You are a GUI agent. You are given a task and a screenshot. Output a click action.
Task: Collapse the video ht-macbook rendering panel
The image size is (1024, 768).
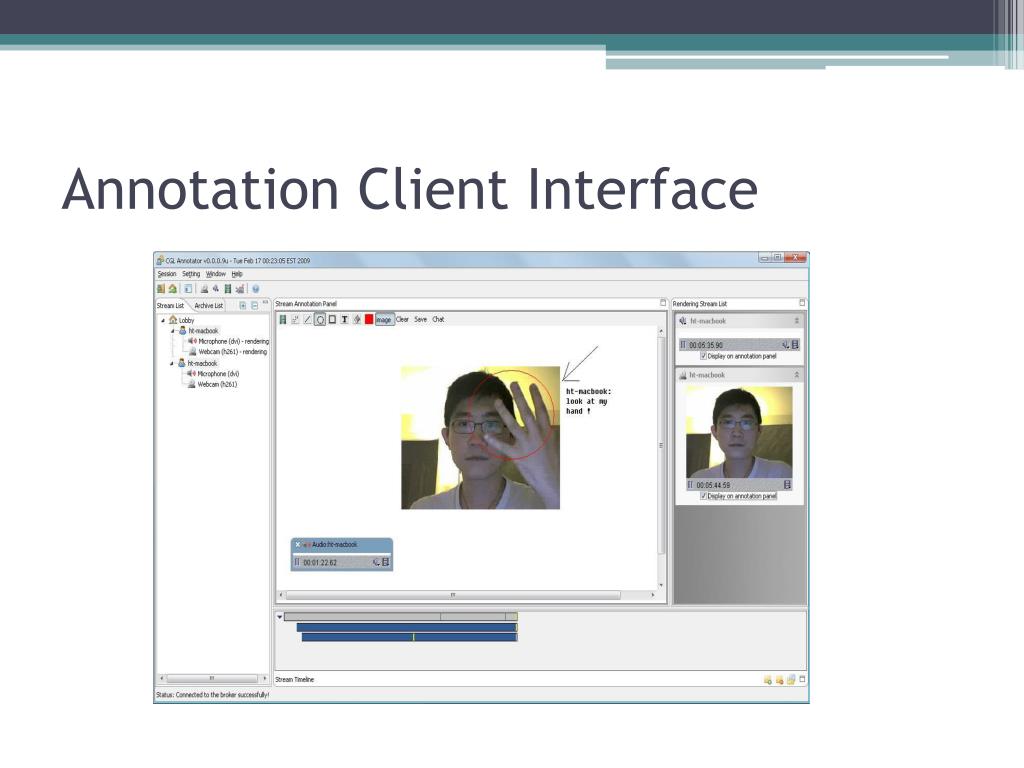coord(797,375)
